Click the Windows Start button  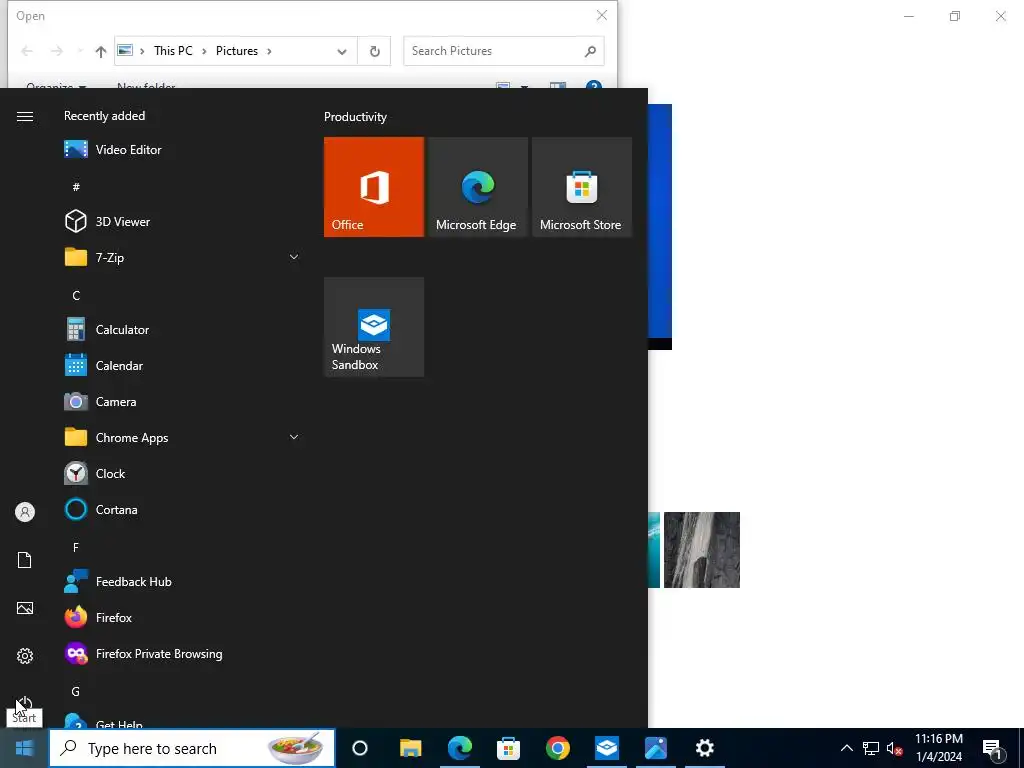pos(24,748)
